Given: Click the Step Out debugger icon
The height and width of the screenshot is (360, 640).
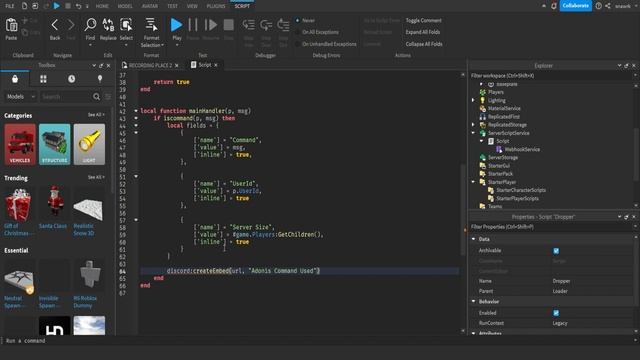Looking at the screenshot, I should click(283, 25).
